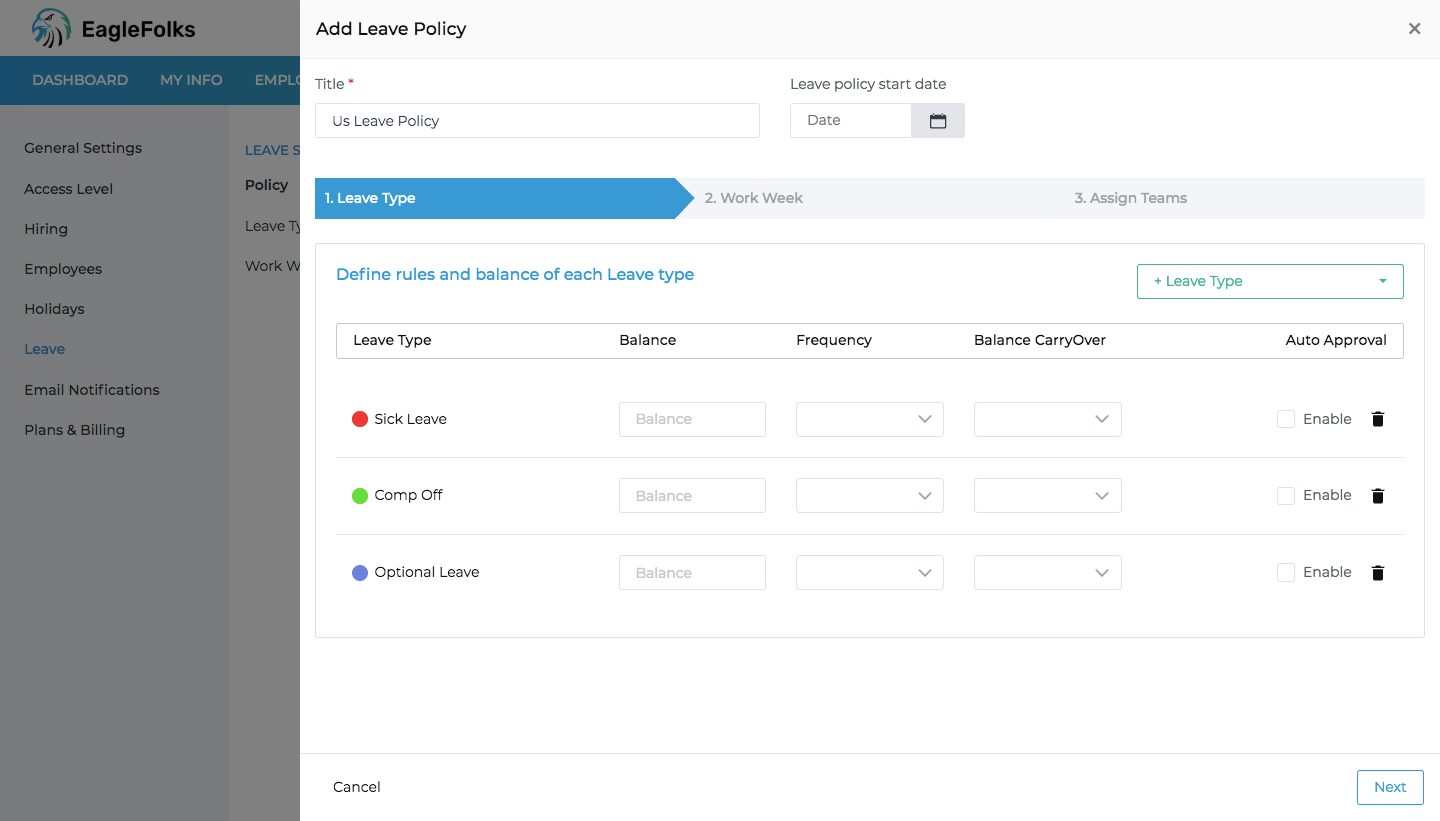
Task: Open the MY INFO menu
Action: click(191, 80)
